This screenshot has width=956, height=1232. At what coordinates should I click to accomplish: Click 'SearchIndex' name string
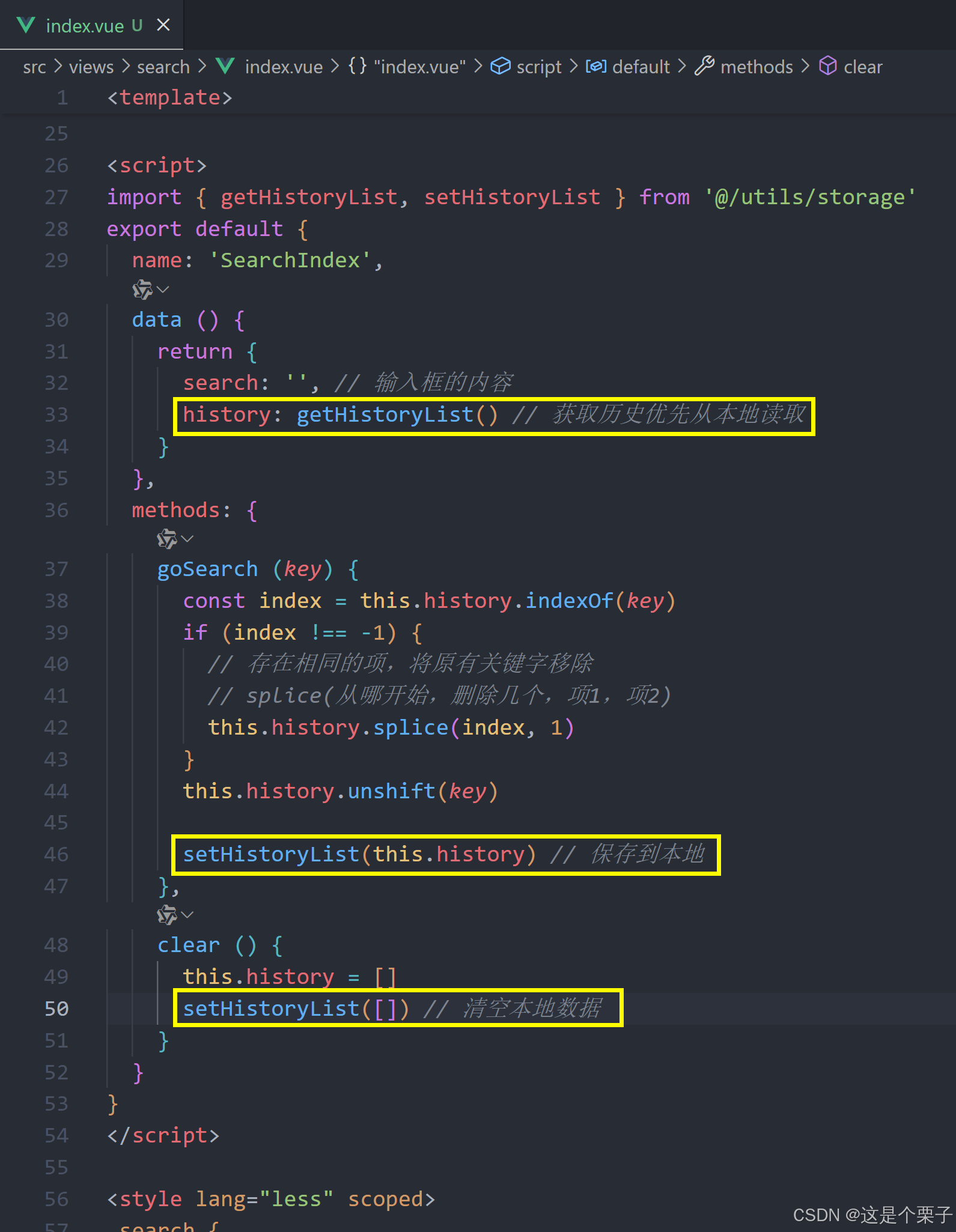(290, 260)
